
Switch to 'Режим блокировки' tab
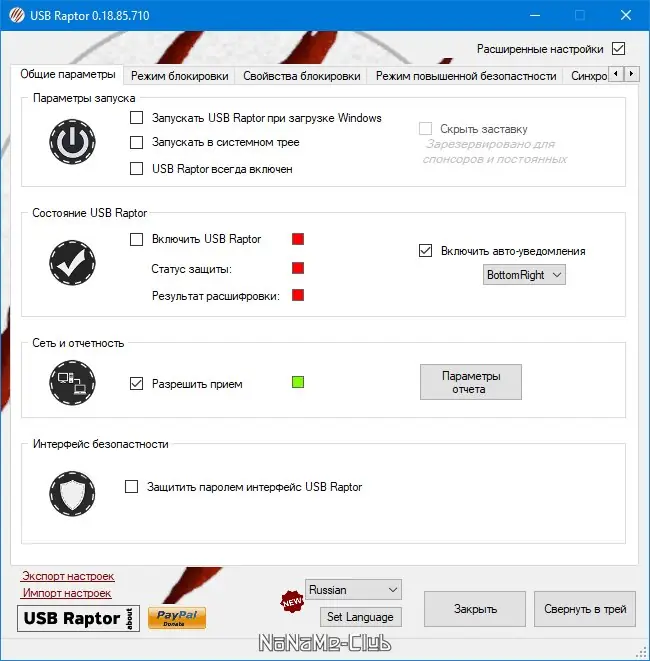click(180, 76)
